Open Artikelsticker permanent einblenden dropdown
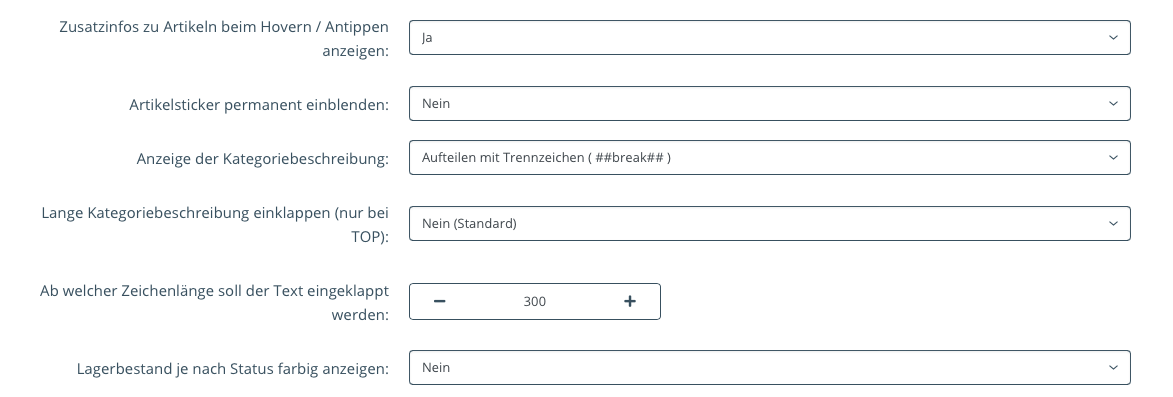Viewport: 1173px width, 397px height. [x=769, y=104]
